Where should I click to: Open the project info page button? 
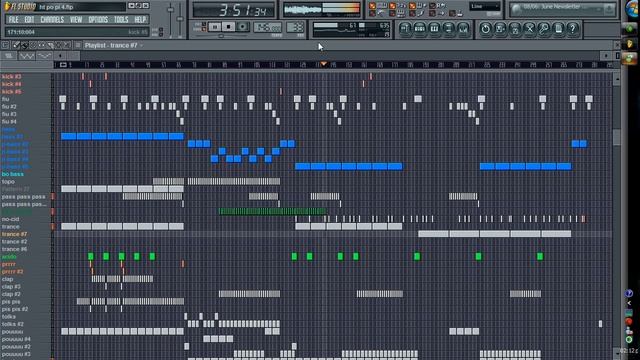[x=559, y=29]
